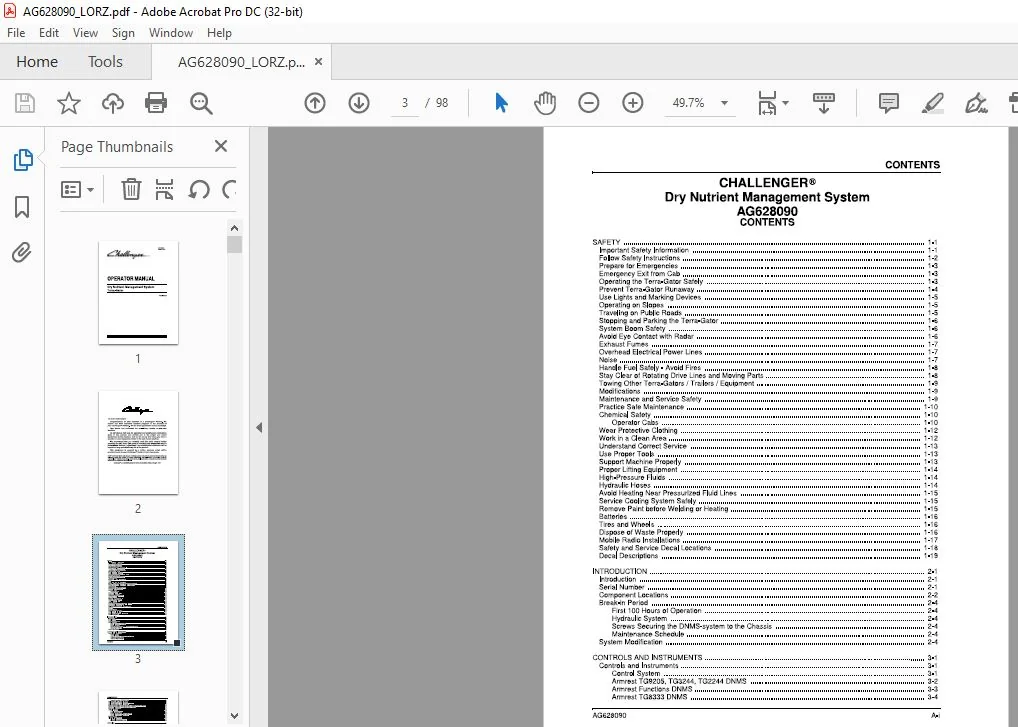Rotate the page counterclockwise

point(199,190)
